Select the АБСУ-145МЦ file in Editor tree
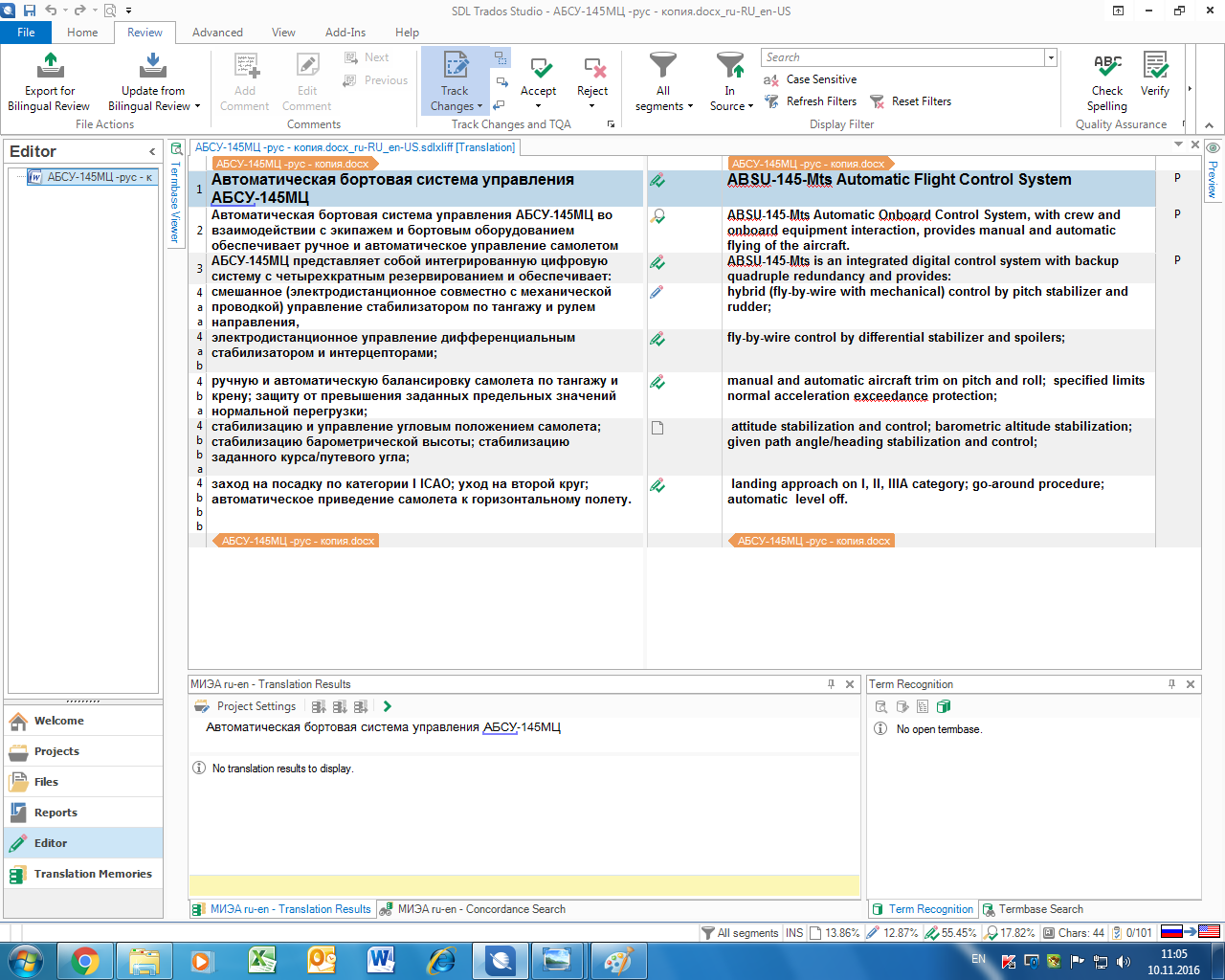Image resolution: width=1225 pixels, height=980 pixels. [x=92, y=177]
